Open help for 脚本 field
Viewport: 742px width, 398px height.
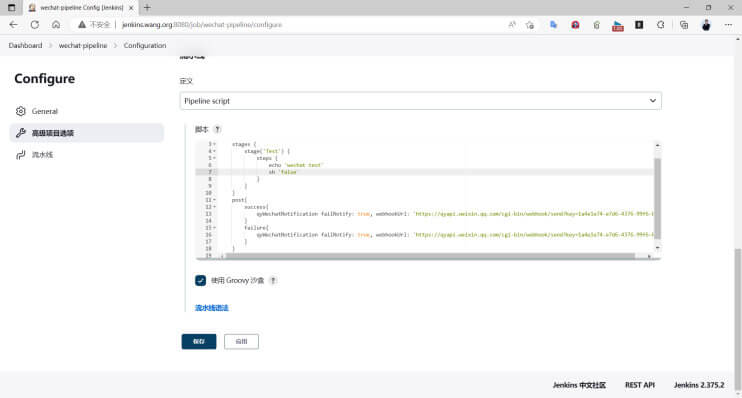coord(217,129)
